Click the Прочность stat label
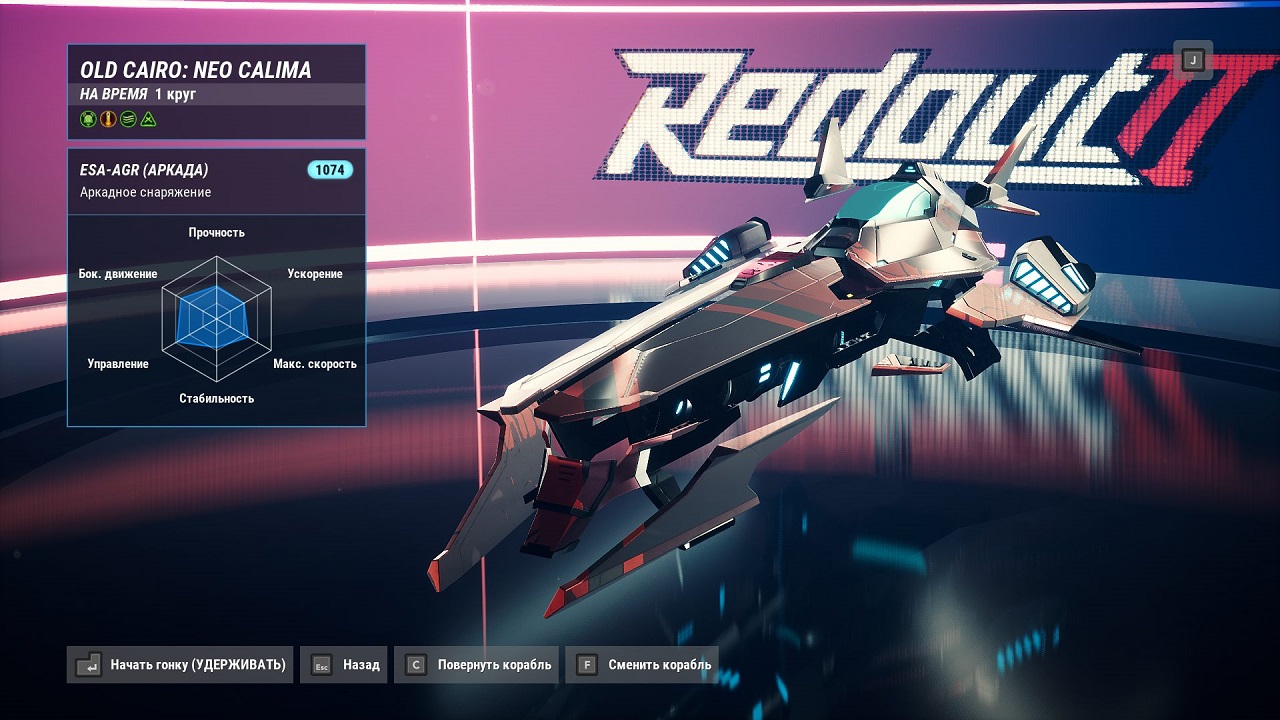The image size is (1280, 720). click(216, 232)
